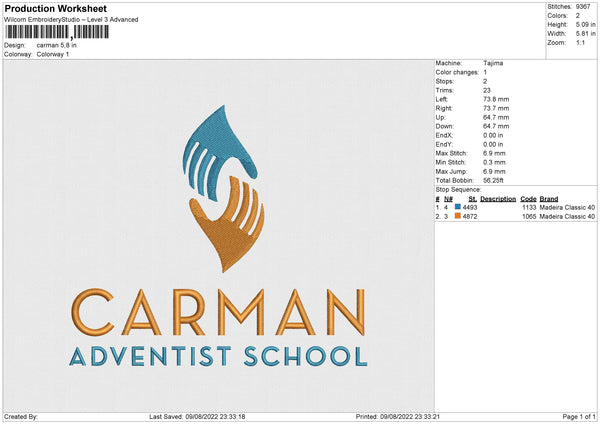The width and height of the screenshot is (600, 424).
Task: Click thread code 1133
Action: click(x=529, y=207)
